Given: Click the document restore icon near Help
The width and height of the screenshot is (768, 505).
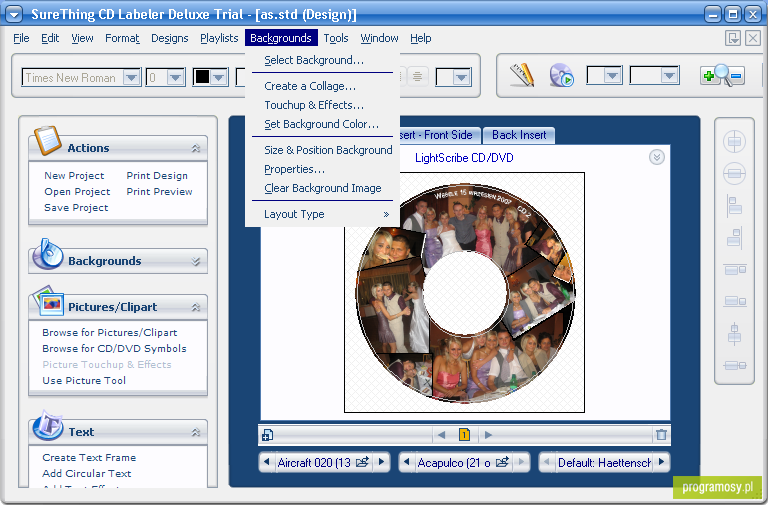Looking at the screenshot, I should tap(733, 38).
